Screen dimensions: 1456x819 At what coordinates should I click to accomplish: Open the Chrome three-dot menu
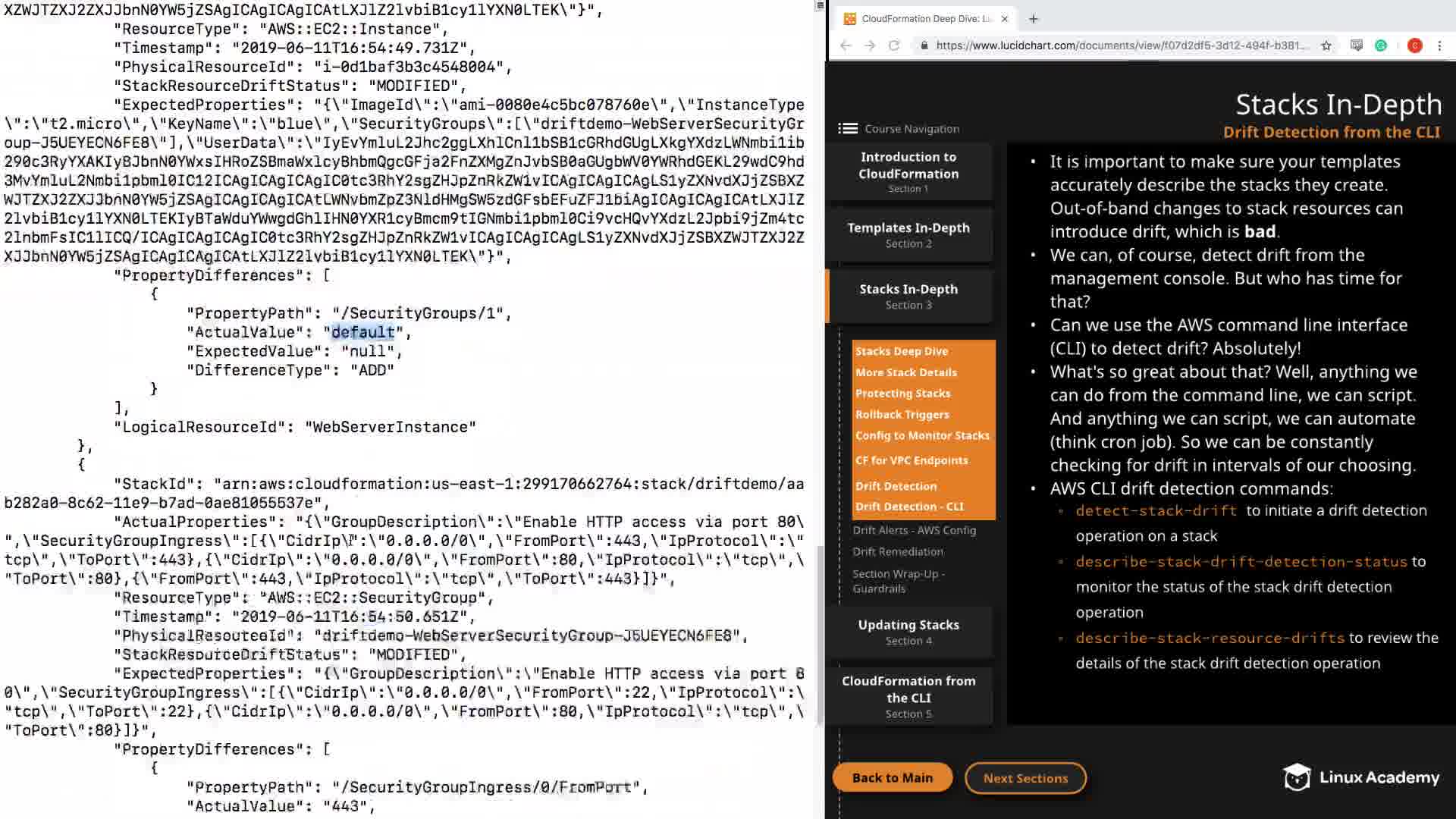[1439, 45]
